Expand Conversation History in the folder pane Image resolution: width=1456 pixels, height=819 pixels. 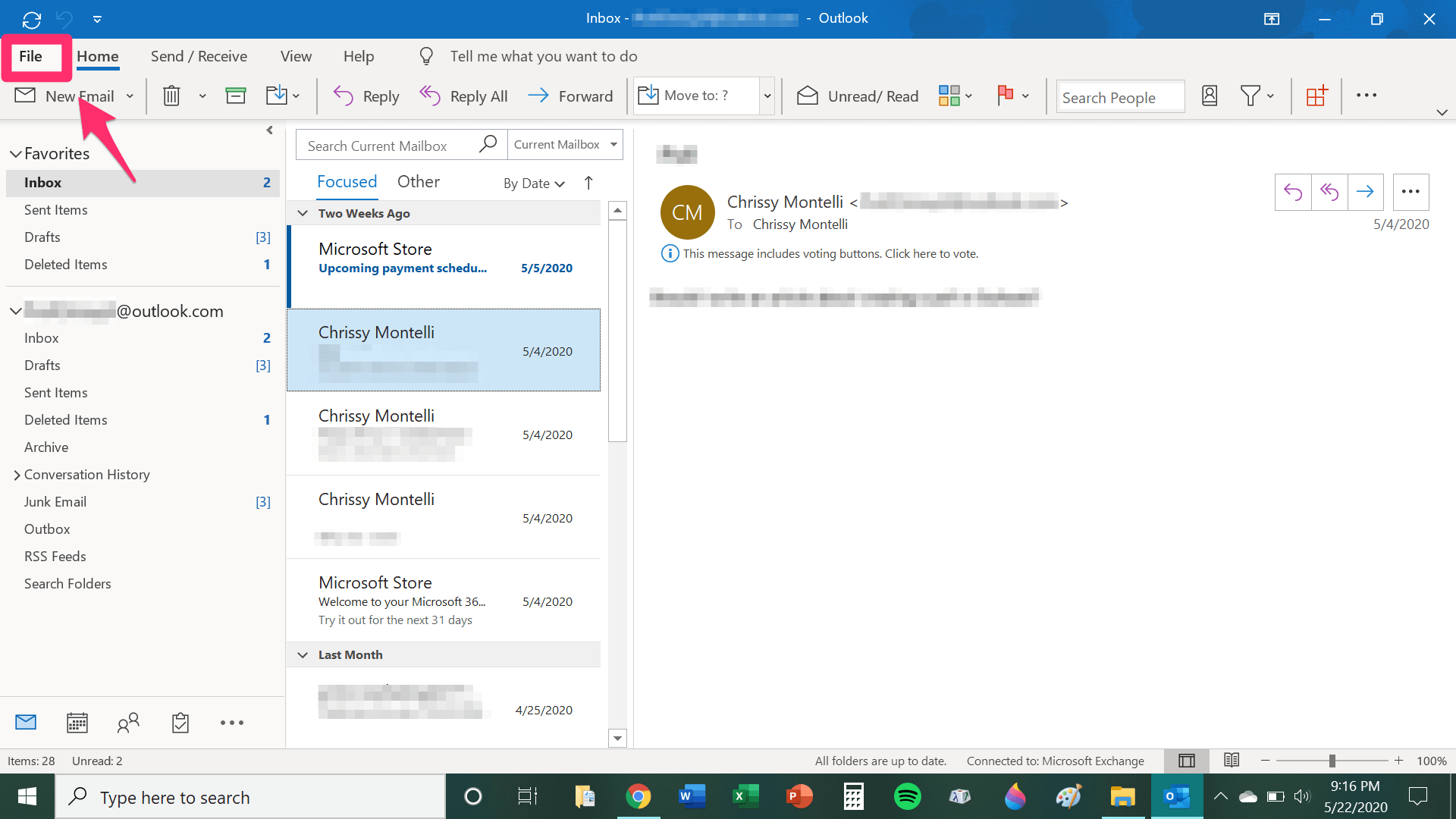(x=17, y=475)
